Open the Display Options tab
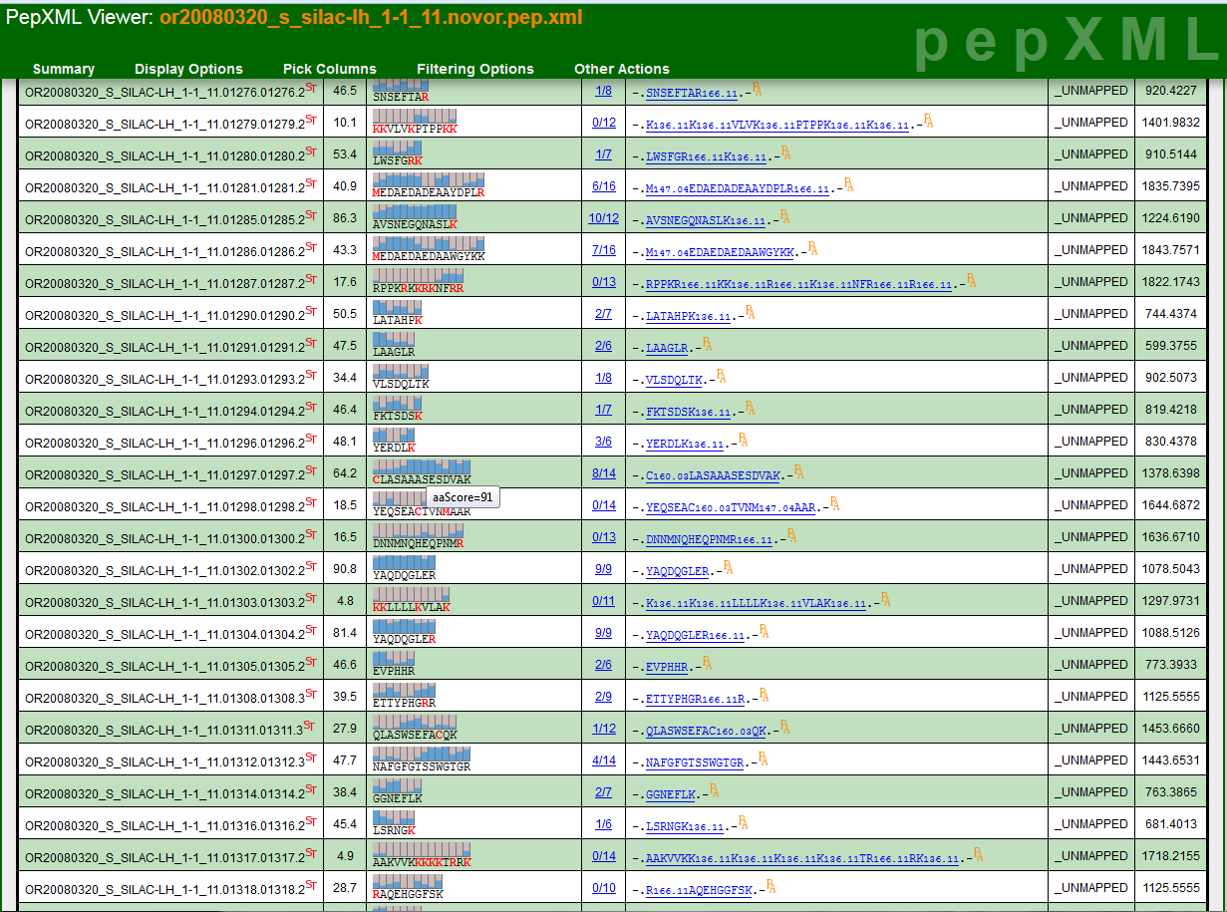This screenshot has height=912, width=1227. (x=189, y=69)
